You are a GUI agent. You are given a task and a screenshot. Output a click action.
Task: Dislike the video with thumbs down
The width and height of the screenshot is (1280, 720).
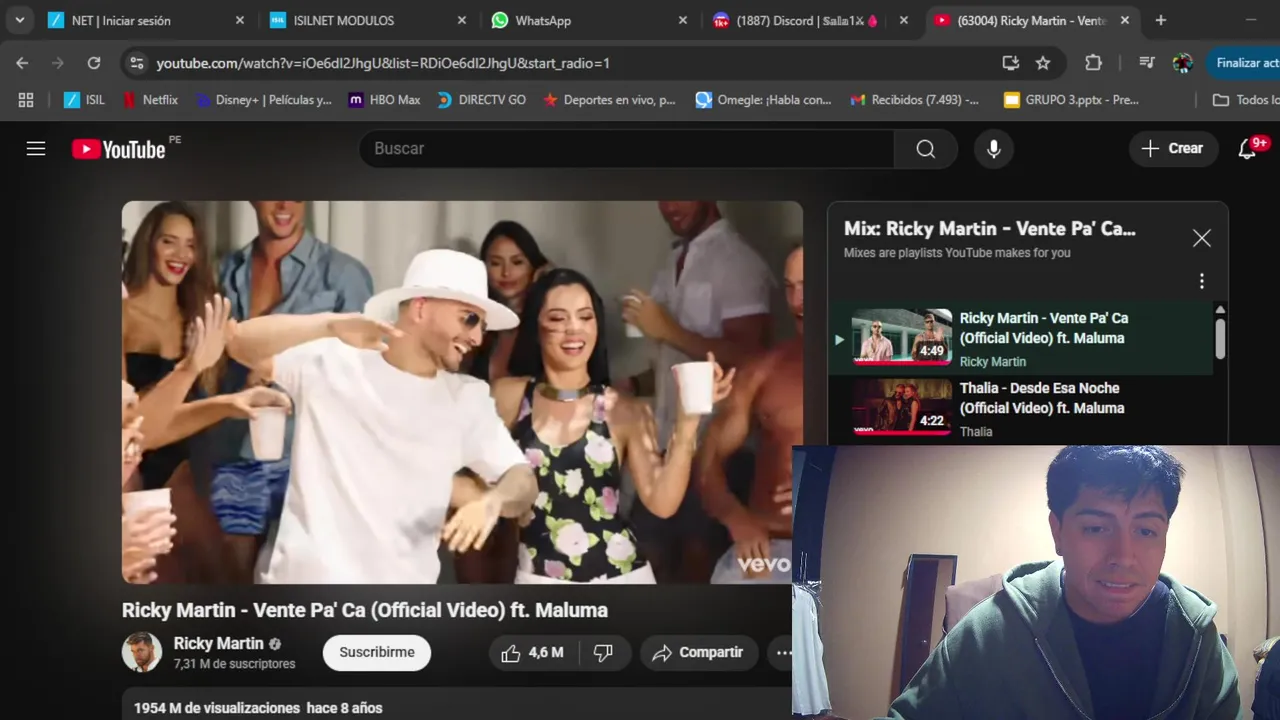(604, 653)
